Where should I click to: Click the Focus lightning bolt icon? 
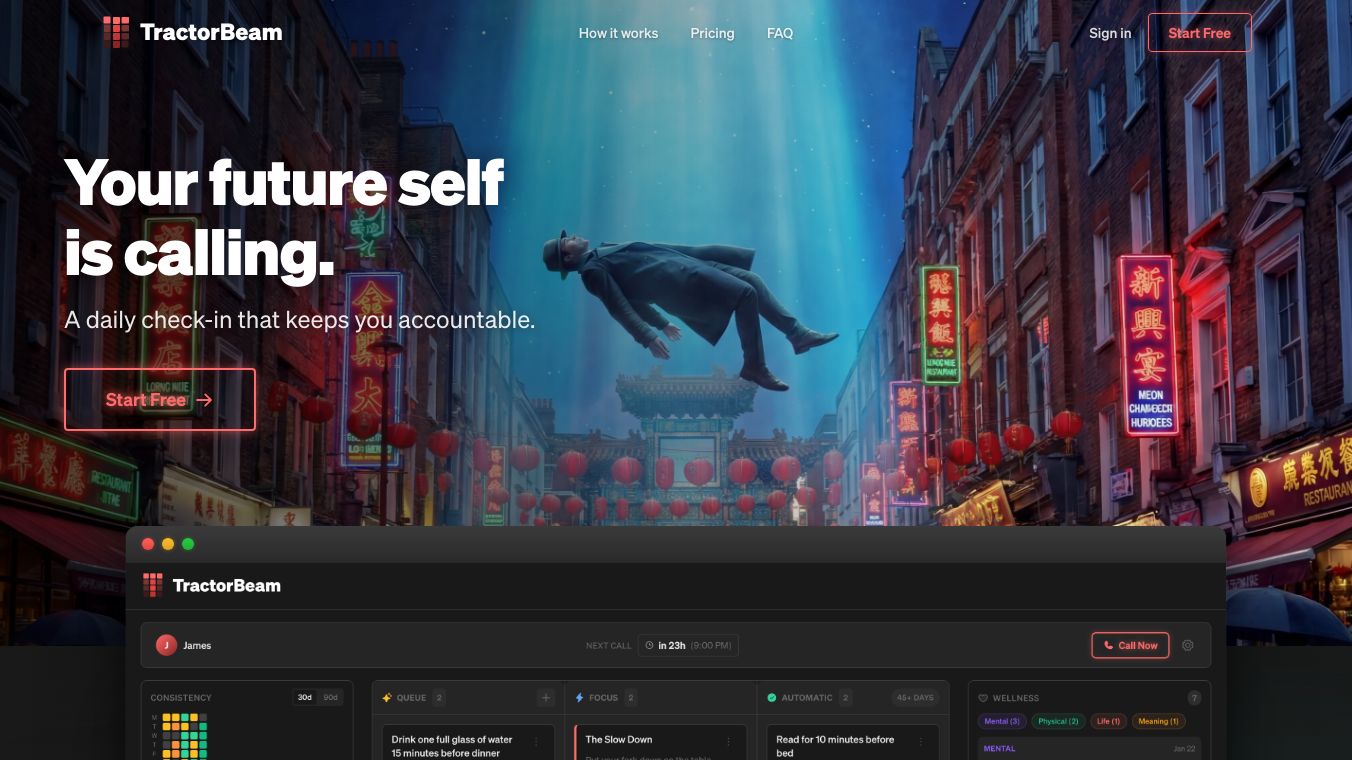[580, 698]
